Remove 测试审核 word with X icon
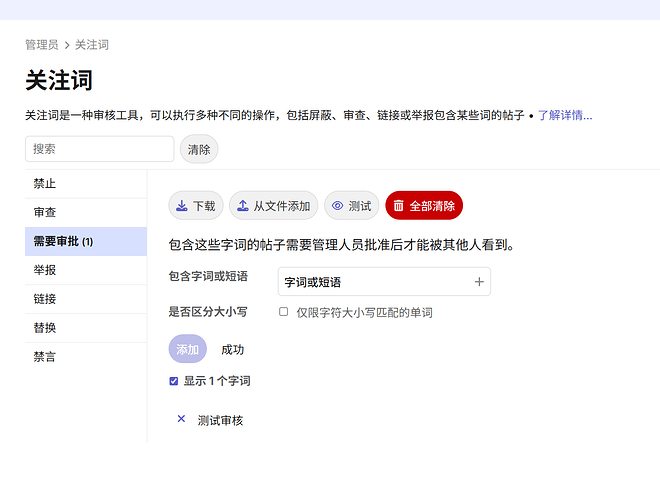 point(181,419)
